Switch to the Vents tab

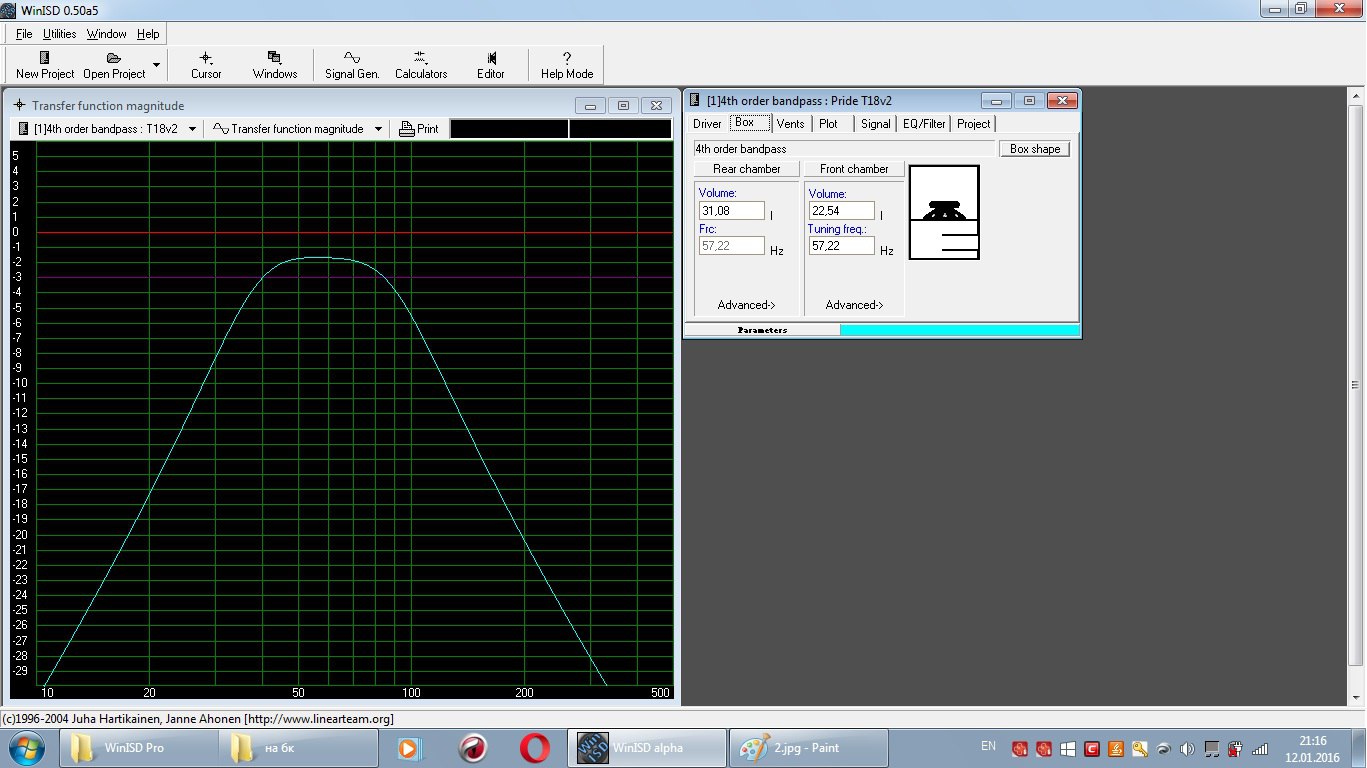790,124
